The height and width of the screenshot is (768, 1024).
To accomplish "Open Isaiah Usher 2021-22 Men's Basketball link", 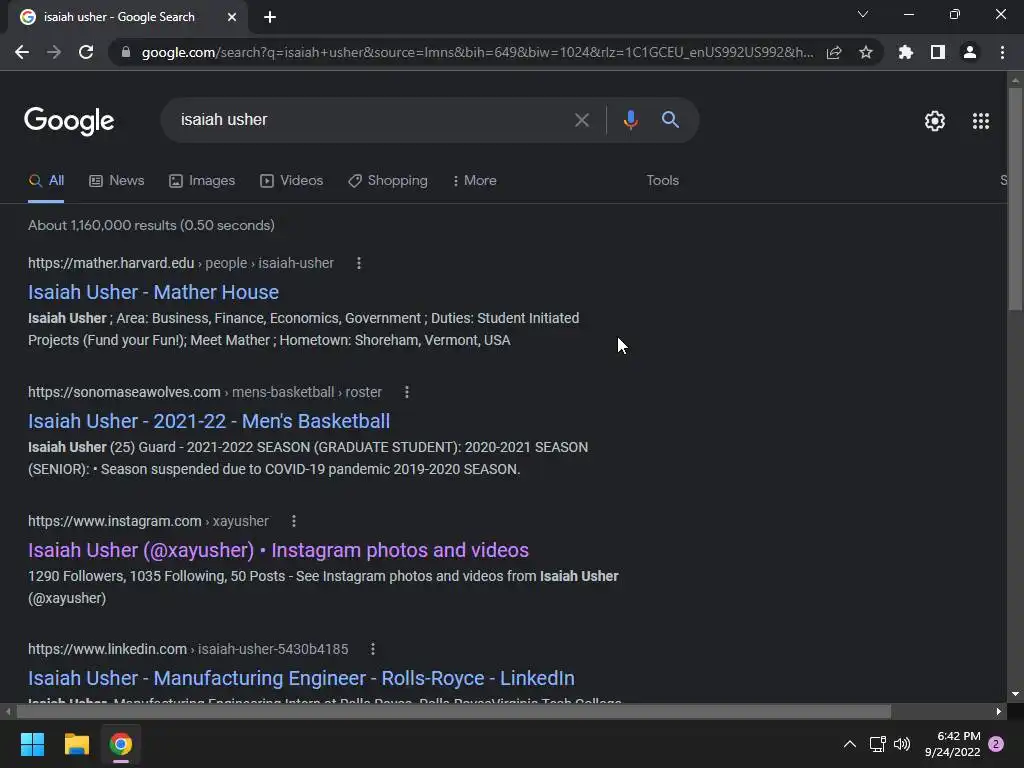I will point(209,421).
